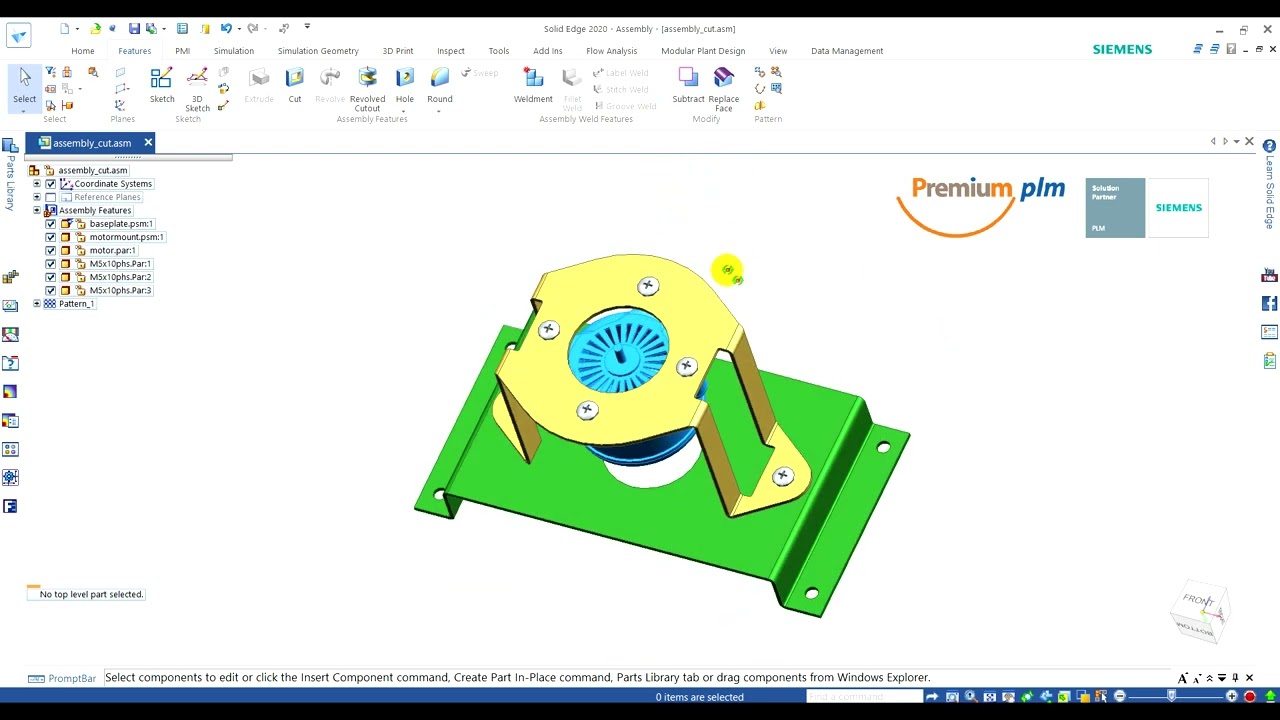Viewport: 1280px width, 720px height.
Task: Open the Tools ribbon tab
Action: tap(499, 51)
